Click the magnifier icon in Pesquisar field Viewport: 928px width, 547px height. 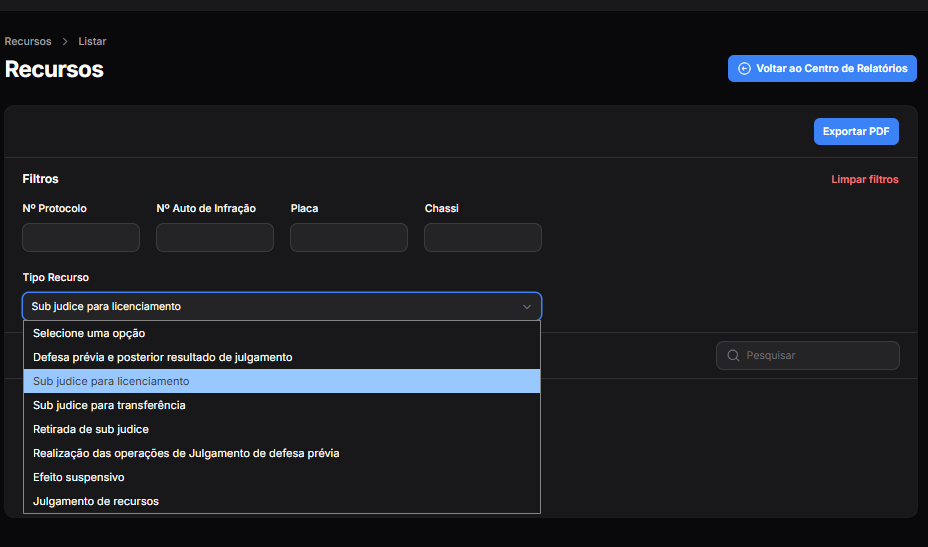click(x=733, y=355)
